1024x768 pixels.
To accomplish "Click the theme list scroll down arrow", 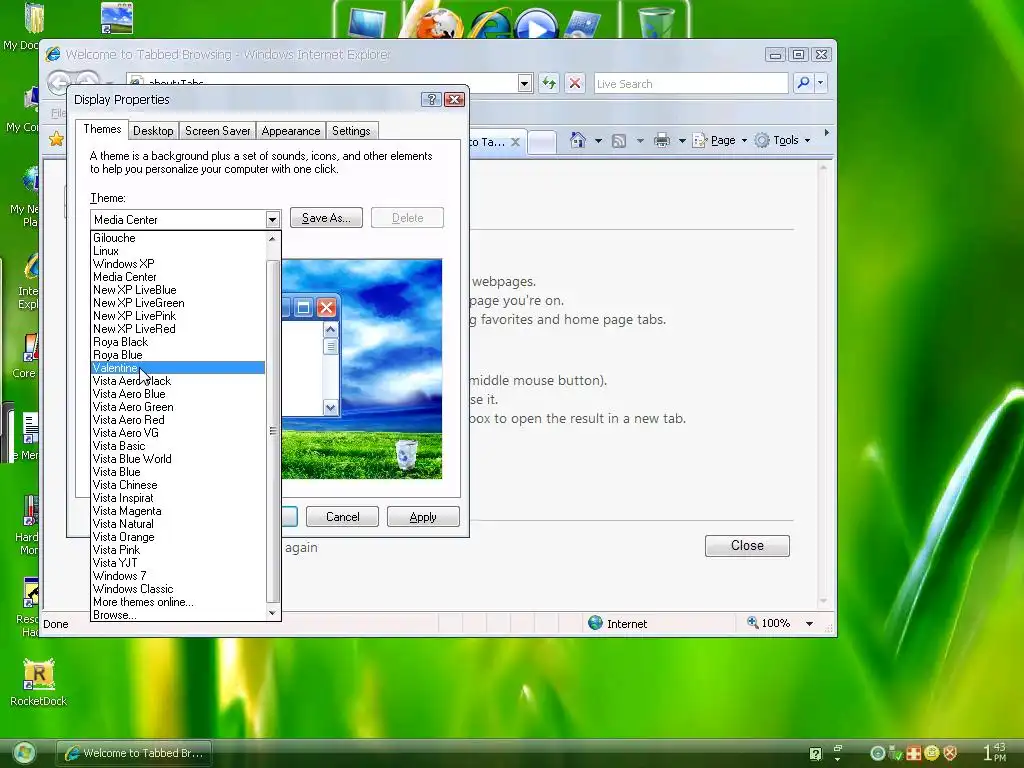I will [x=272, y=613].
